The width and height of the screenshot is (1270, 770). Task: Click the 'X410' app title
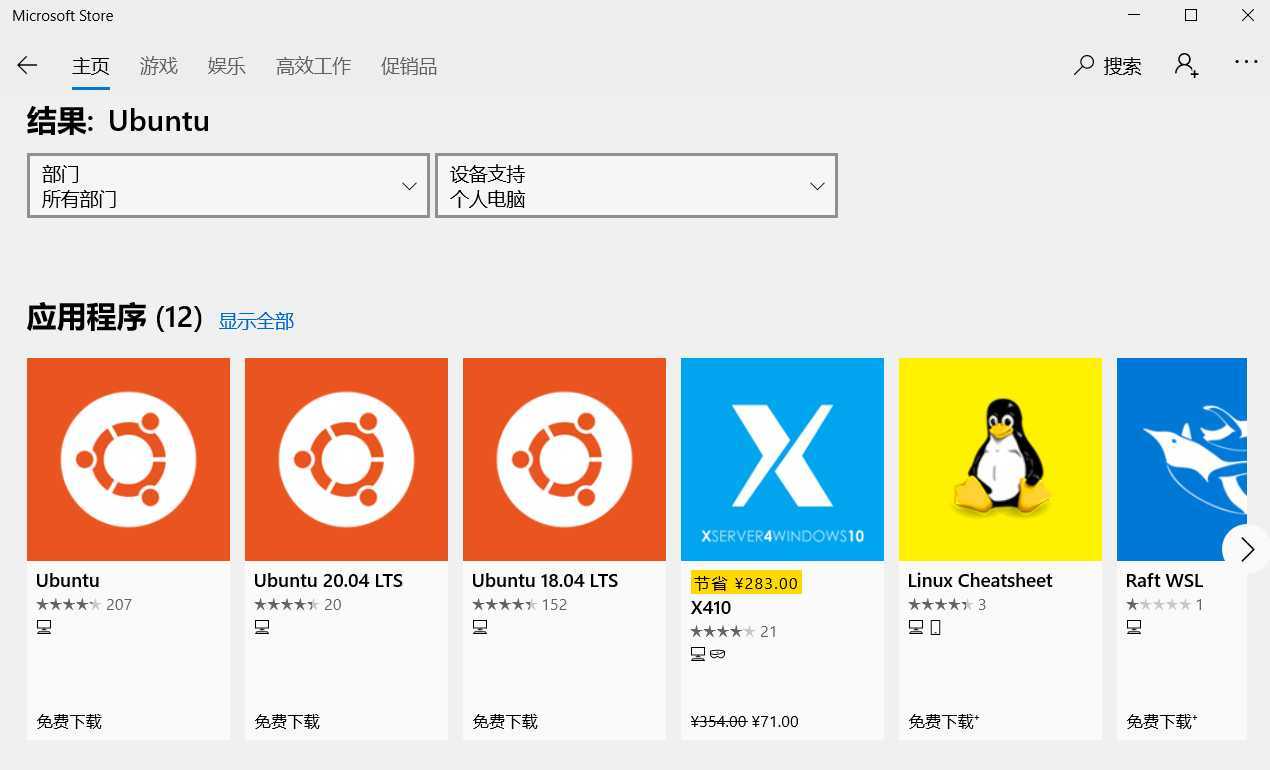pyautogui.click(x=711, y=607)
